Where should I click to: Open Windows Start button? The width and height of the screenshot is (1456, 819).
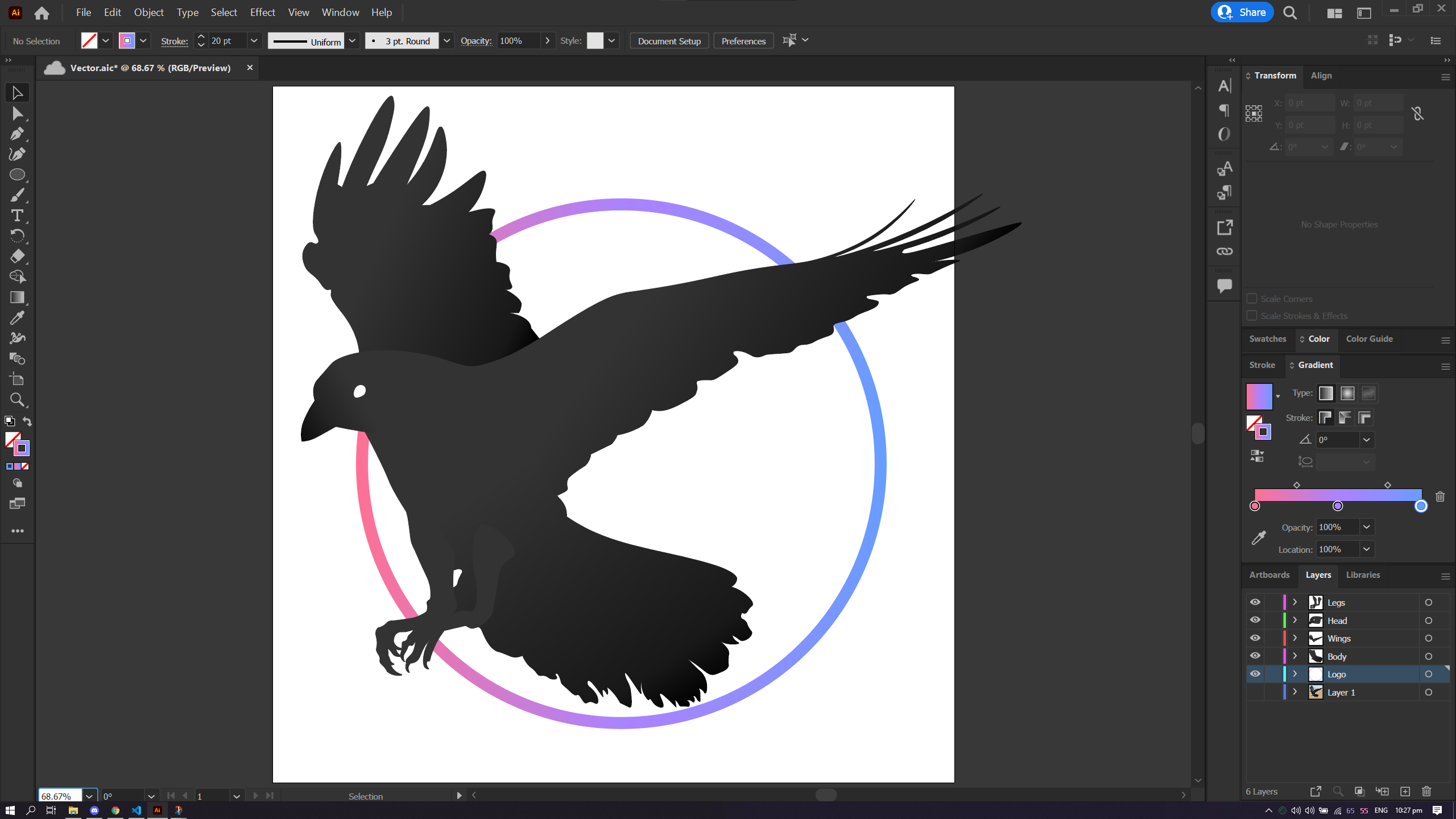(x=10, y=810)
